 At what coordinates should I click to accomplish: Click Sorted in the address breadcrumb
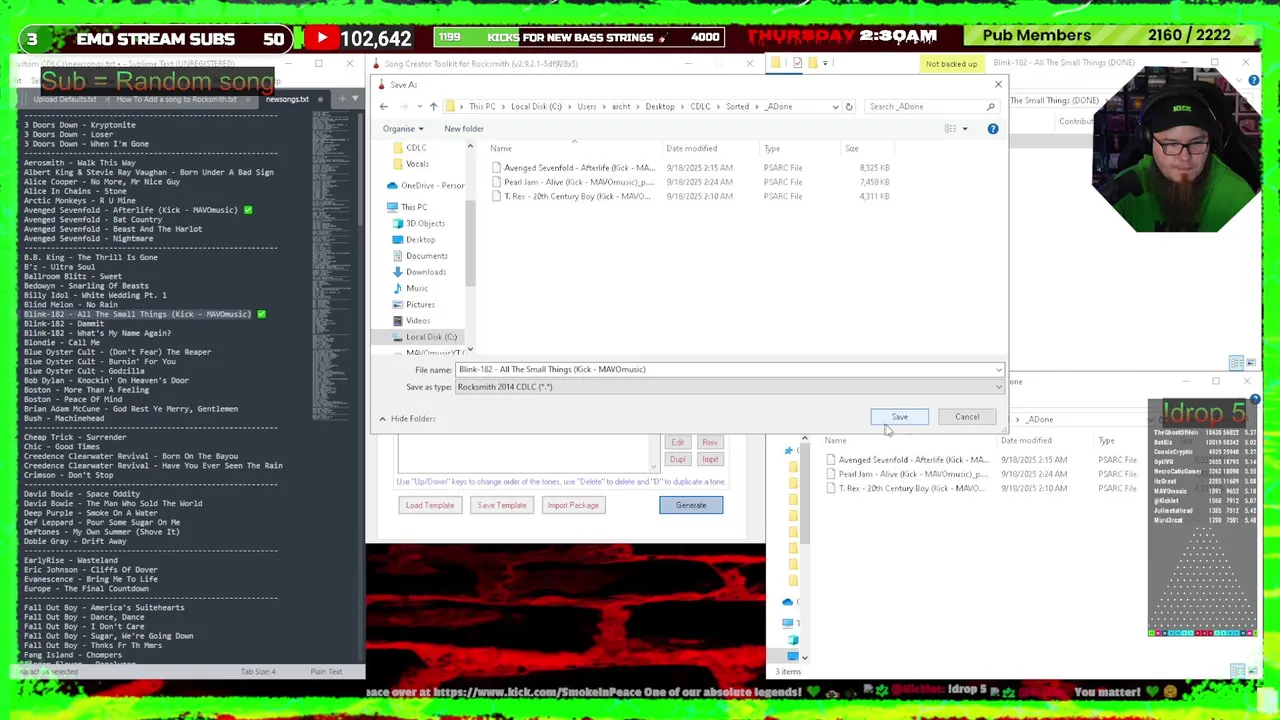click(737, 106)
